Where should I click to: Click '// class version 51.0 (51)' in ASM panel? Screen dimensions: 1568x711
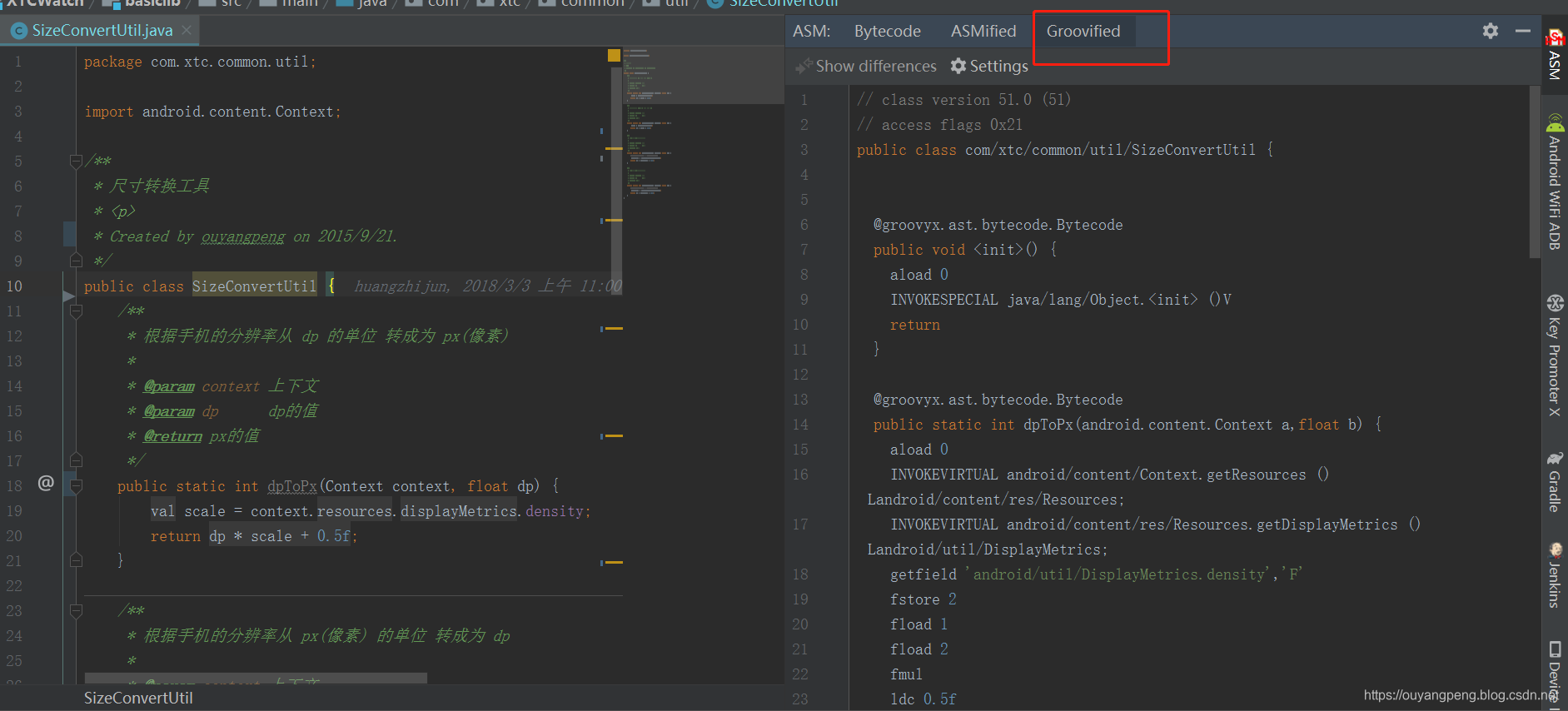click(x=963, y=100)
